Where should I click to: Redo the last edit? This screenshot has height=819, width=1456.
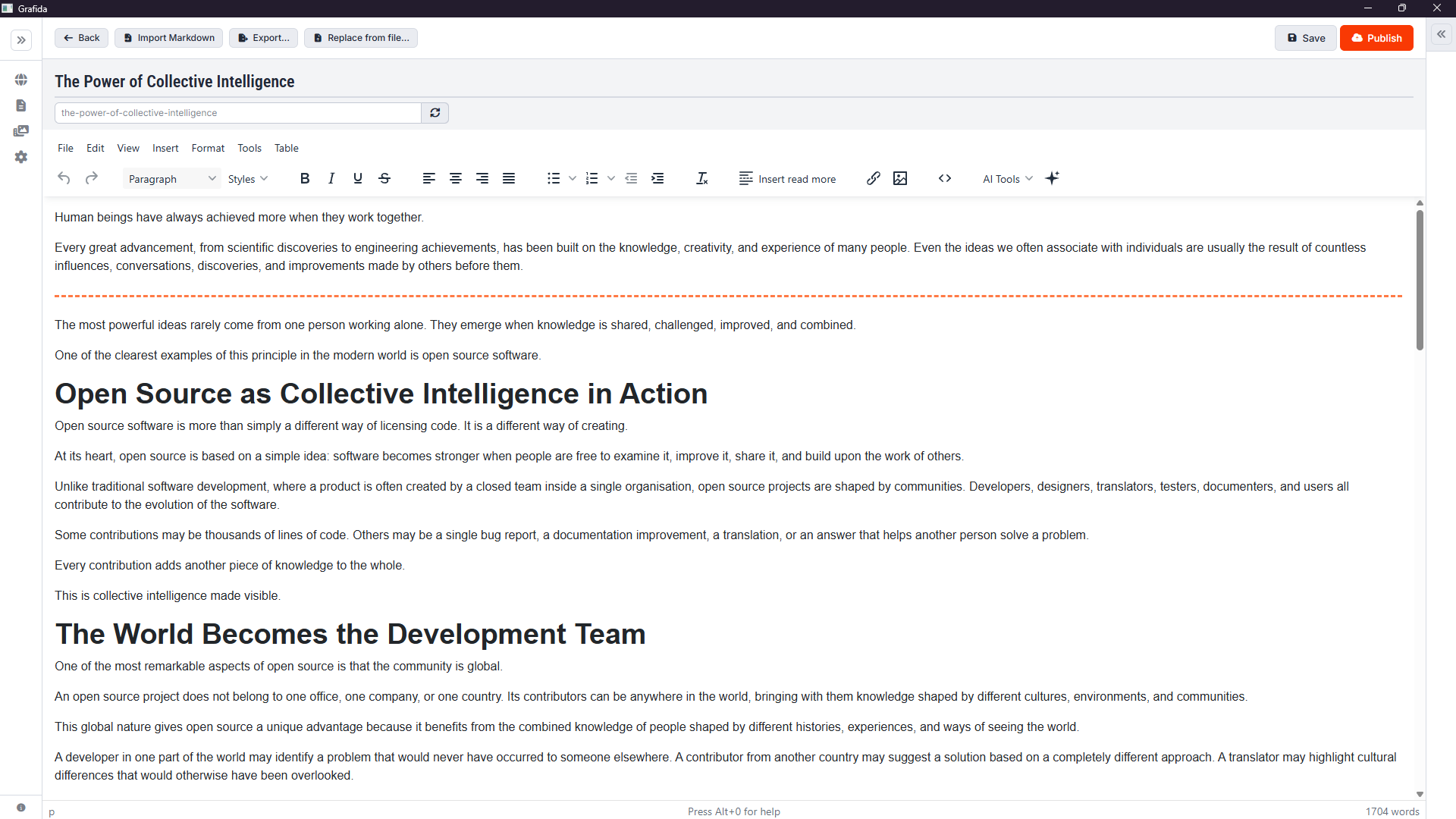click(92, 178)
